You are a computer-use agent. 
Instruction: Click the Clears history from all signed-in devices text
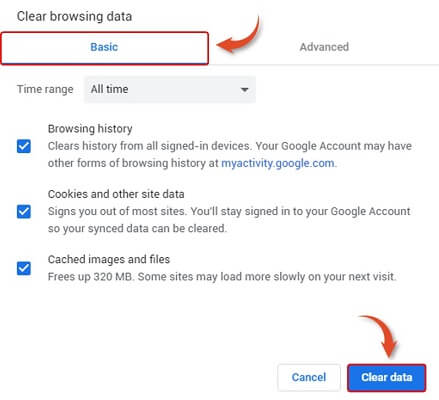tap(230, 155)
